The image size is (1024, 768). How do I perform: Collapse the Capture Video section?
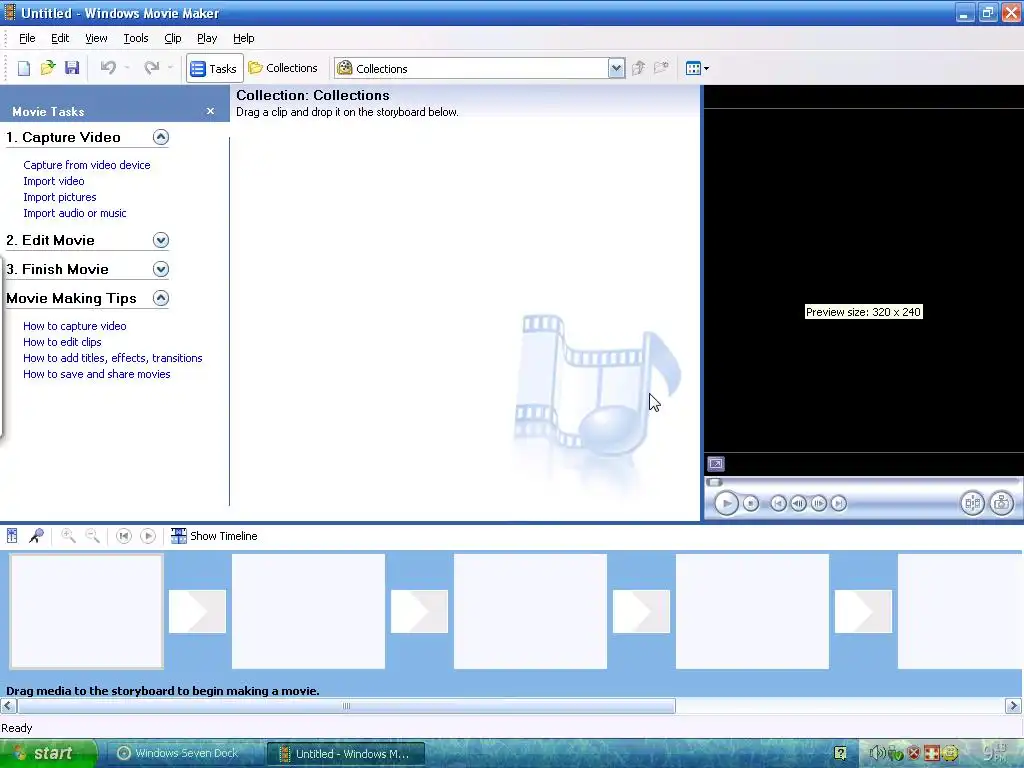pos(161,137)
